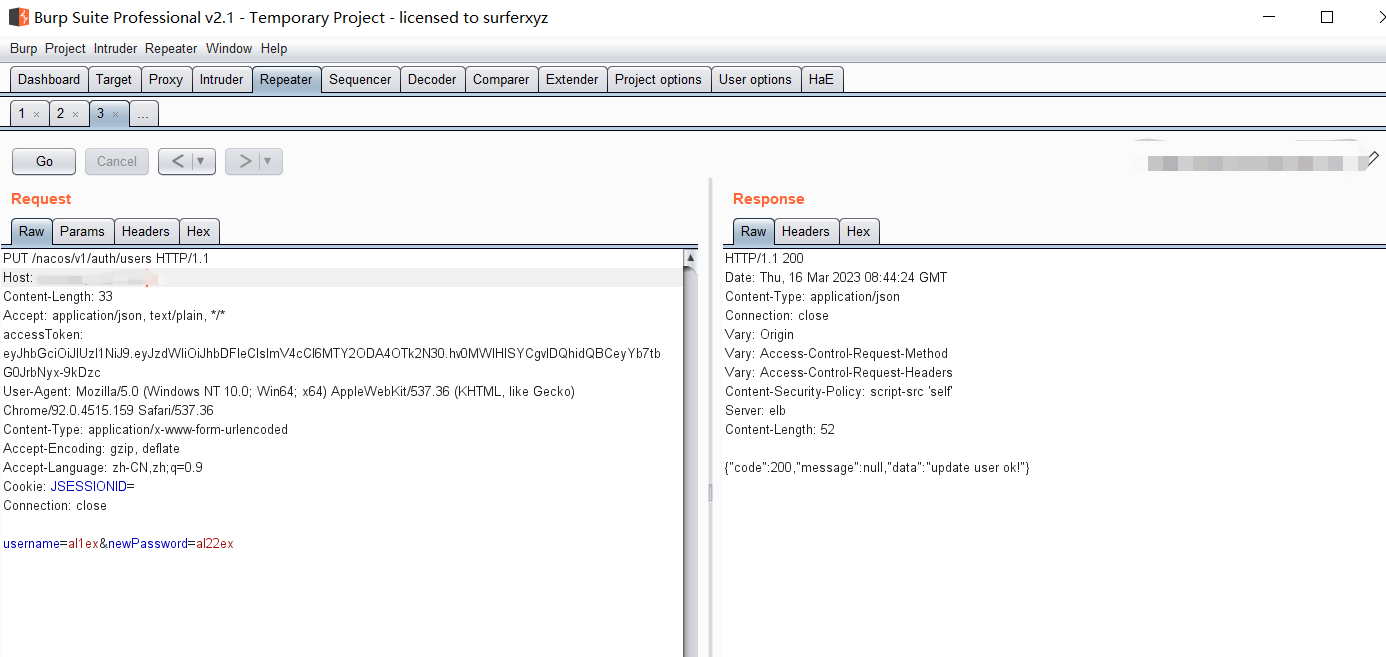Send the request with Go button

44,161
